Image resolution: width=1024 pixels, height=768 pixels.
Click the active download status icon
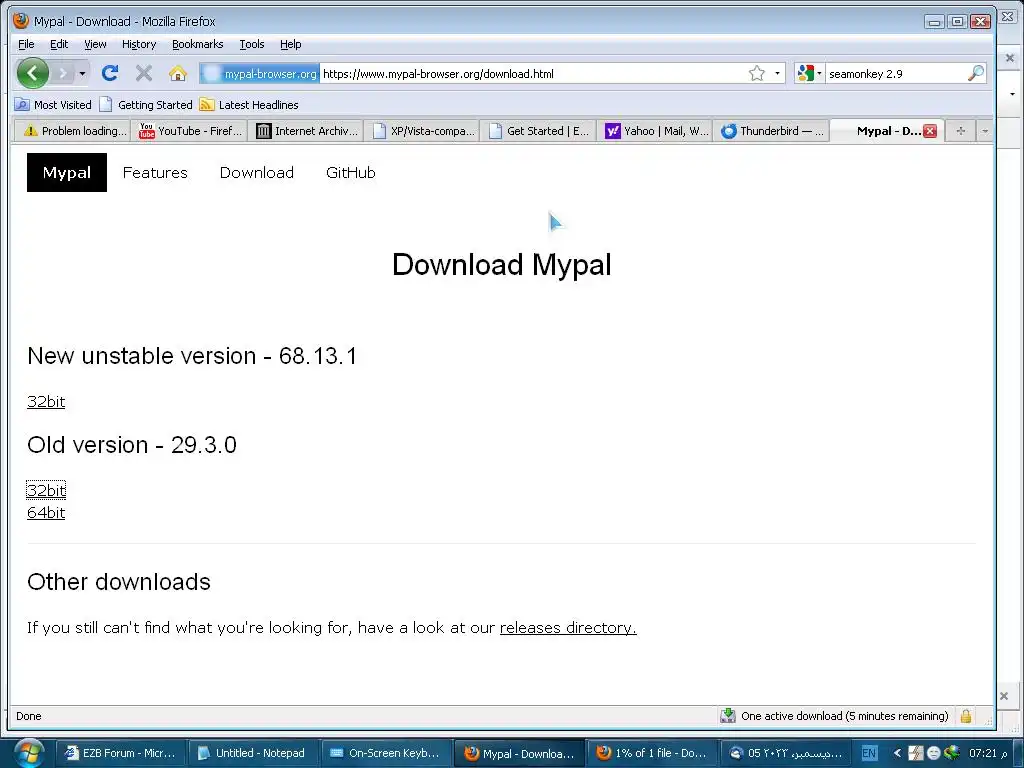point(728,716)
